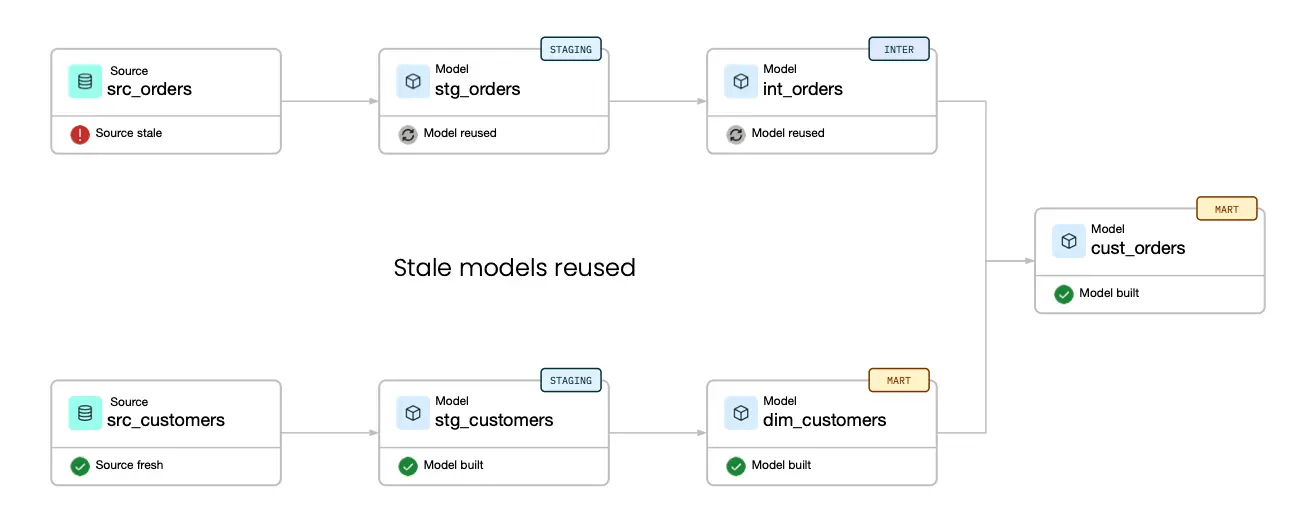
Task: Click the dim_customers model cube icon
Action: coord(741,412)
